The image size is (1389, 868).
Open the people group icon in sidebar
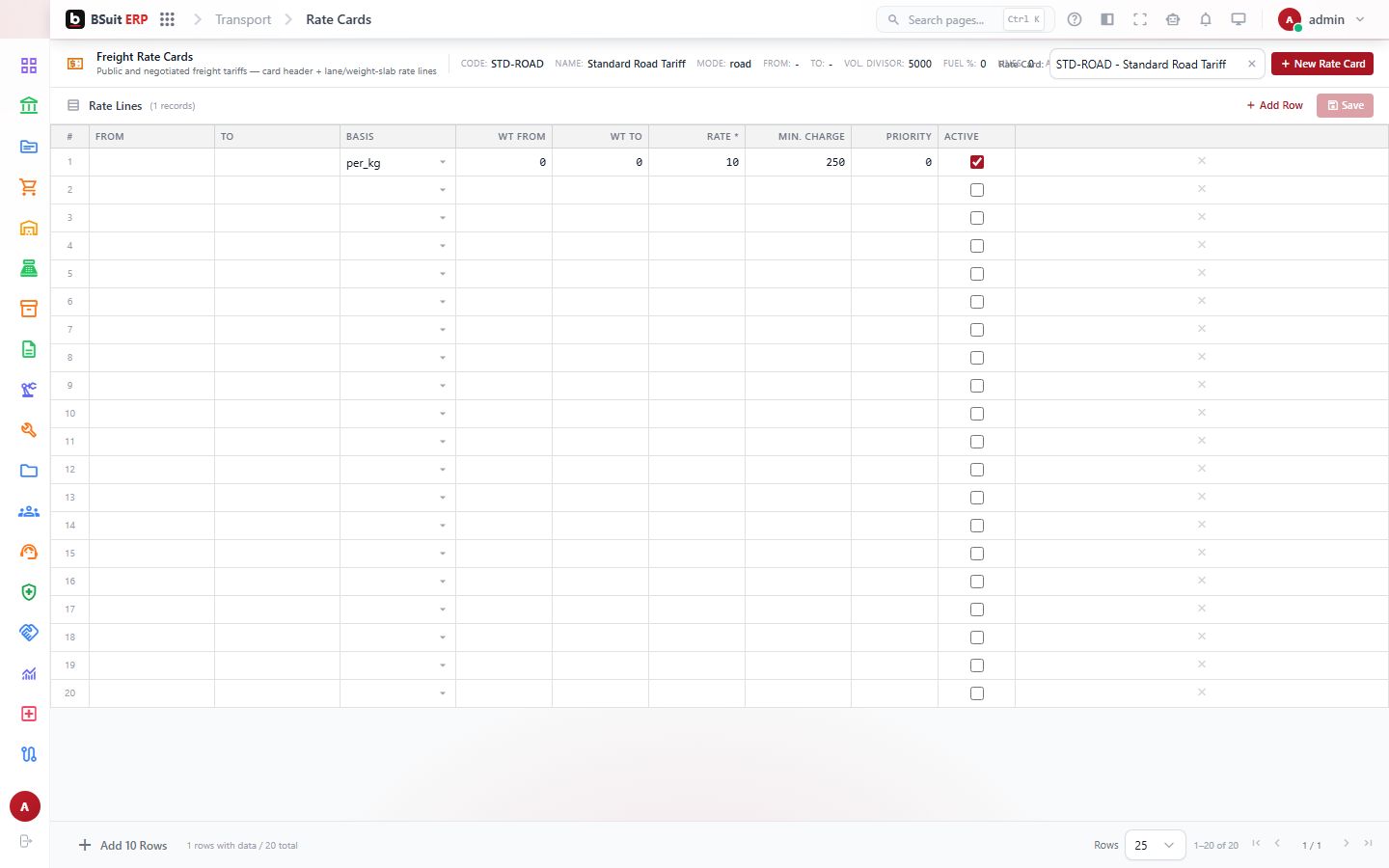tap(29, 511)
